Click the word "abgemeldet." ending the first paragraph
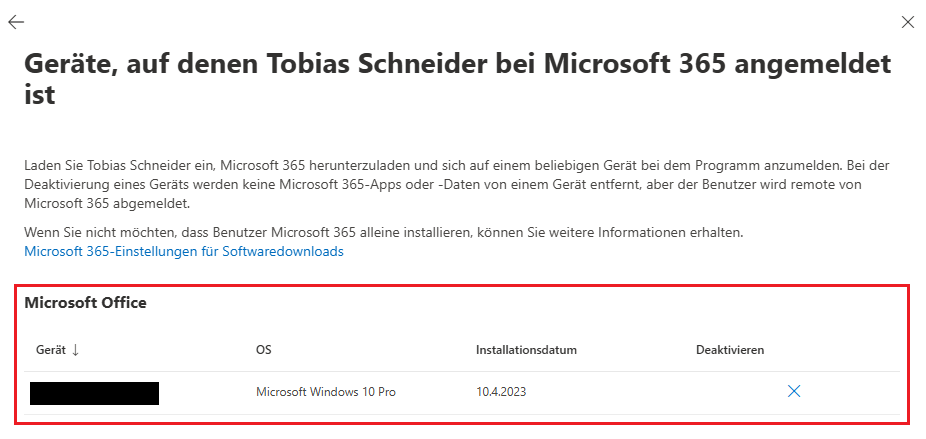This screenshot has width=926, height=439. point(156,204)
